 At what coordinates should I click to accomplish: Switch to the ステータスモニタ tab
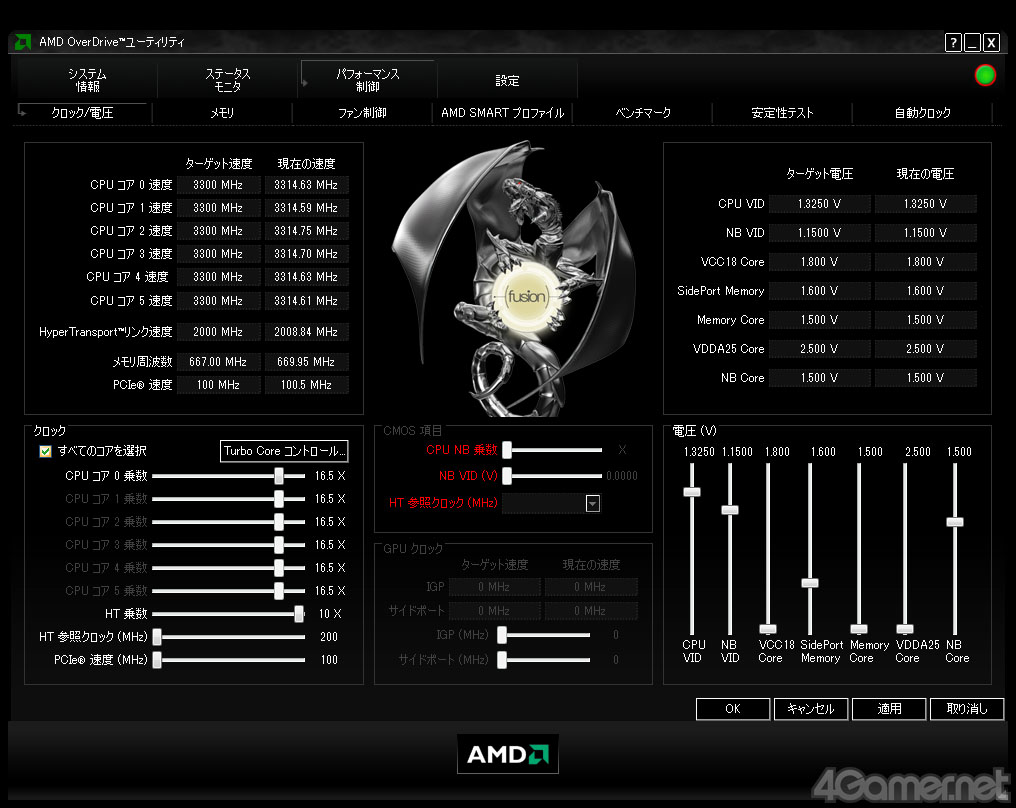coord(227,80)
